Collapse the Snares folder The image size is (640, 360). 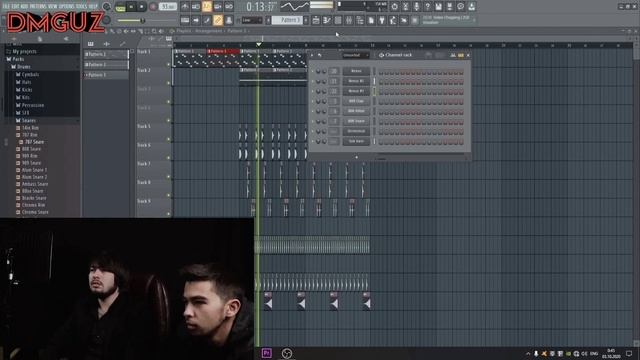pyautogui.click(x=28, y=120)
